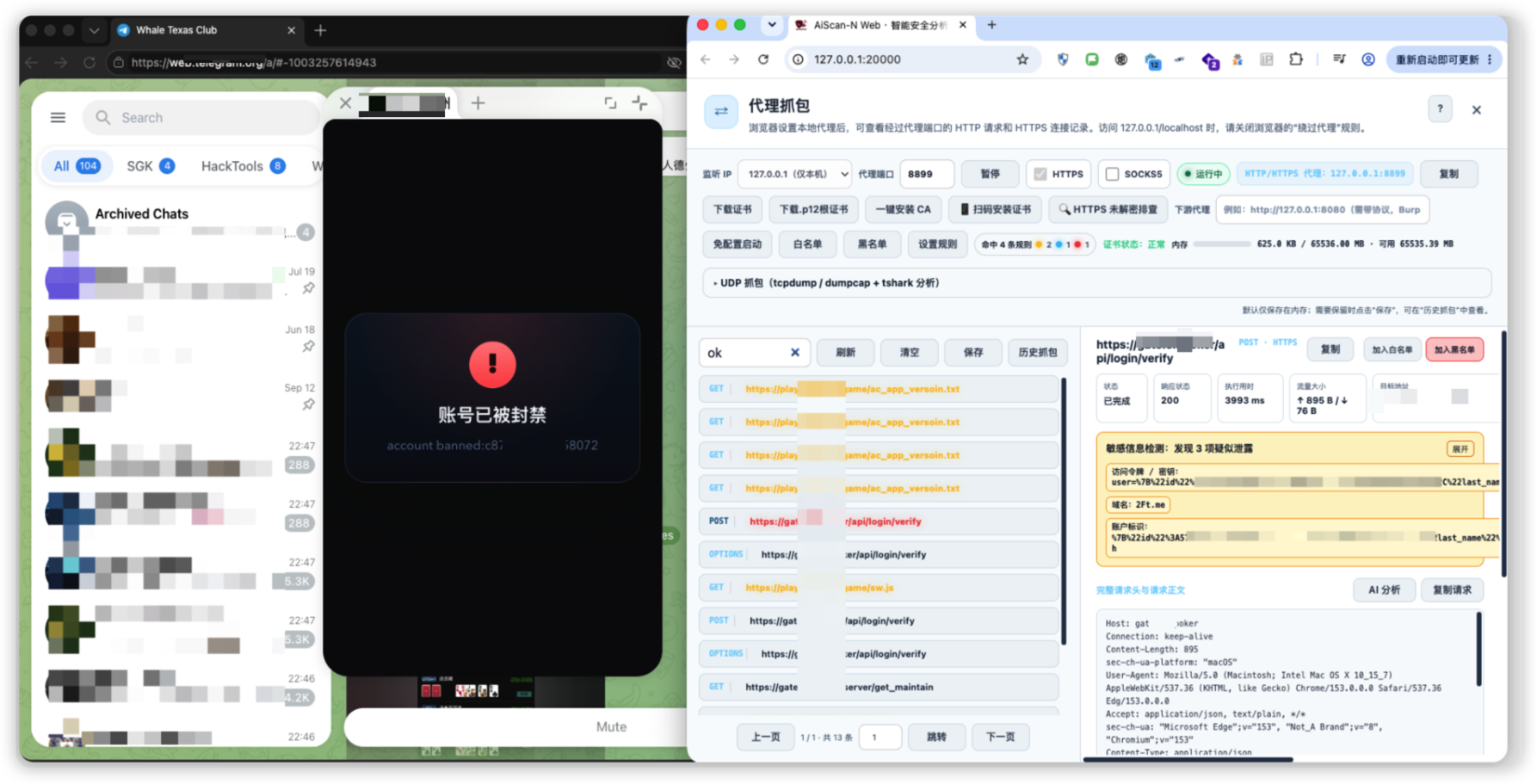Toggle the HTTPS checkbox
This screenshot has width=1537, height=784.
pyautogui.click(x=1040, y=174)
